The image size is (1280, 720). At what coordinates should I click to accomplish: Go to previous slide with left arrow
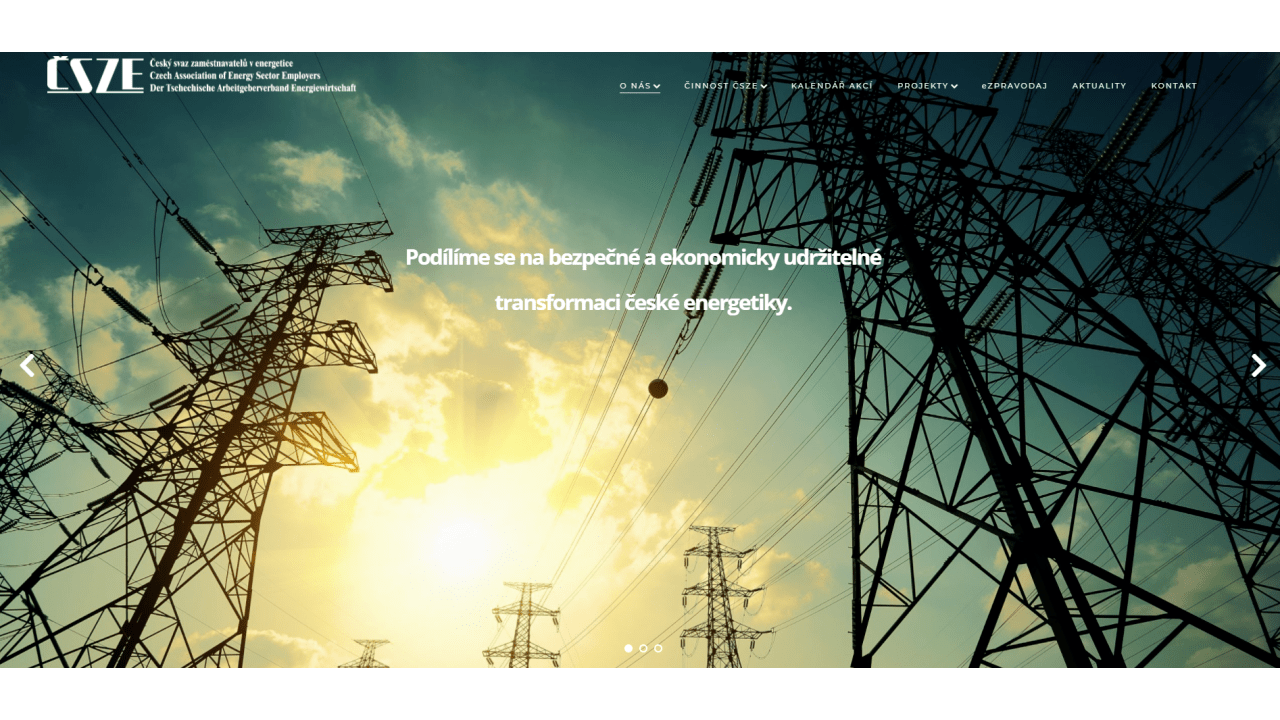[x=27, y=366]
